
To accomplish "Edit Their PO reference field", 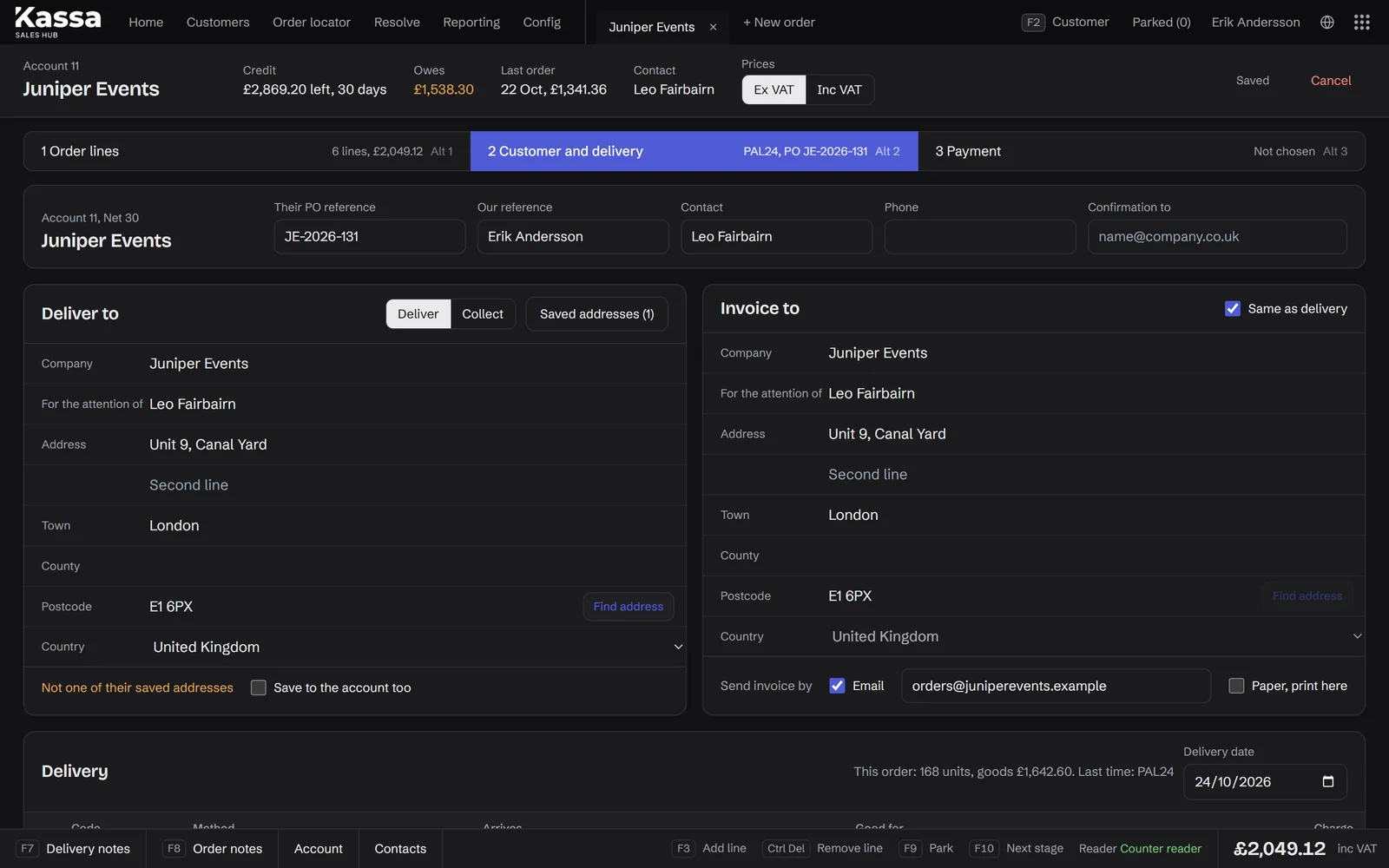I will coord(370,237).
